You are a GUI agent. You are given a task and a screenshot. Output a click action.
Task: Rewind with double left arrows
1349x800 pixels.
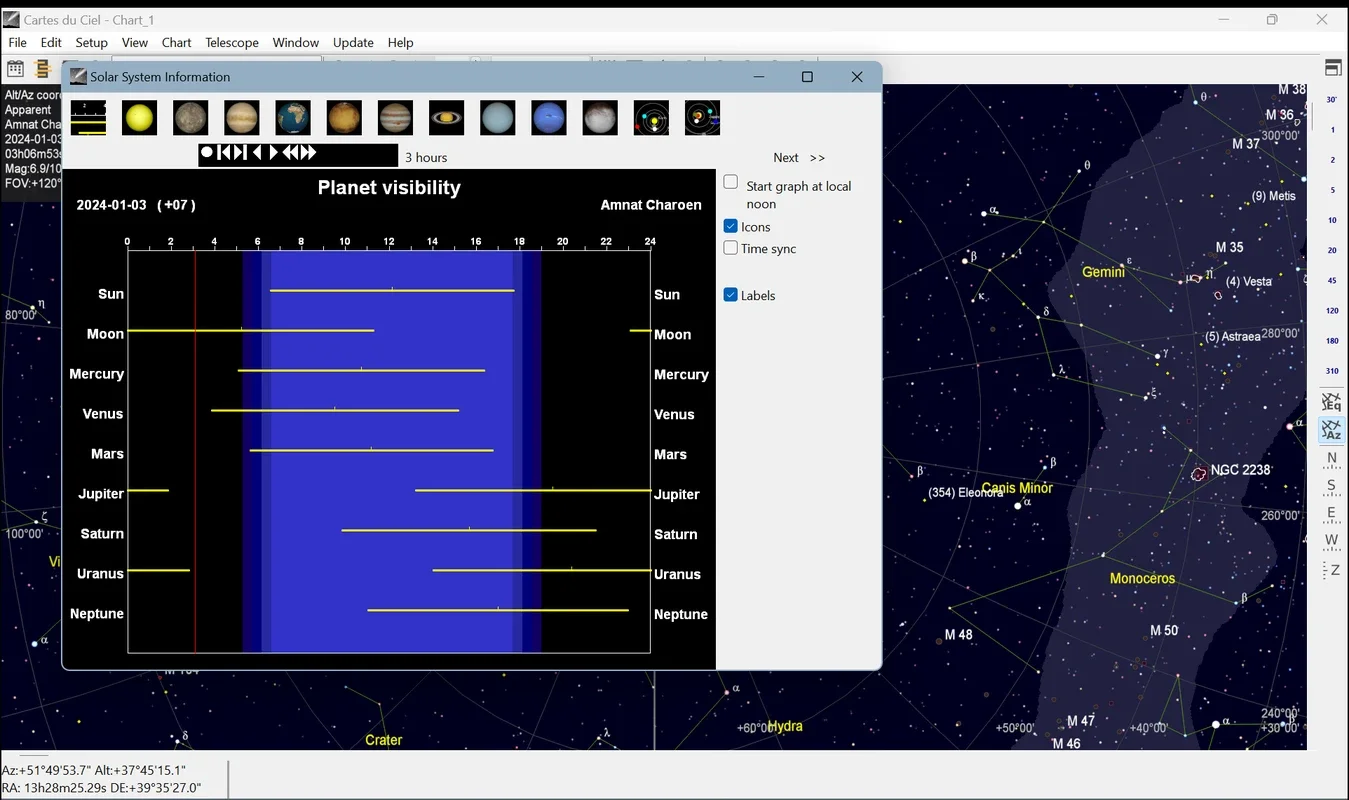(x=291, y=153)
